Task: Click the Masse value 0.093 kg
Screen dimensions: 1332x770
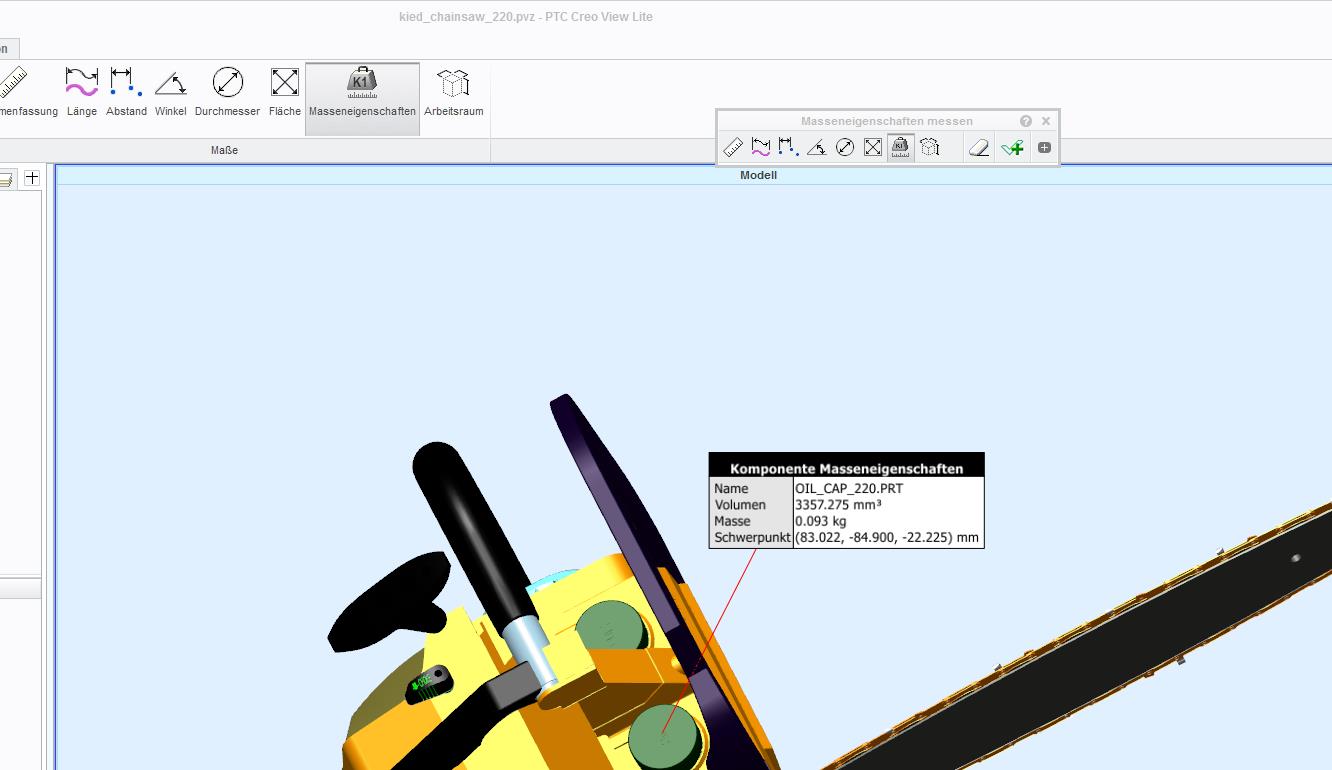Action: point(821,521)
